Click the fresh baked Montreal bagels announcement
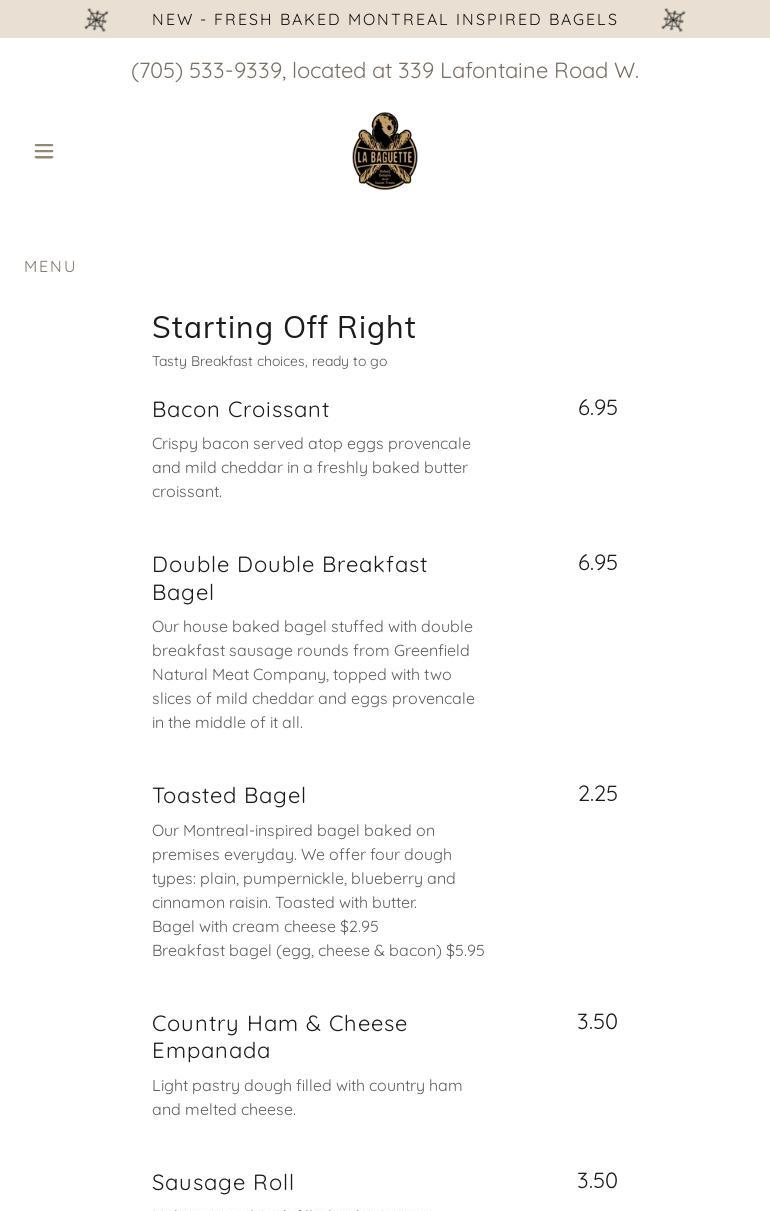The height and width of the screenshot is (1211, 770). [x=385, y=20]
